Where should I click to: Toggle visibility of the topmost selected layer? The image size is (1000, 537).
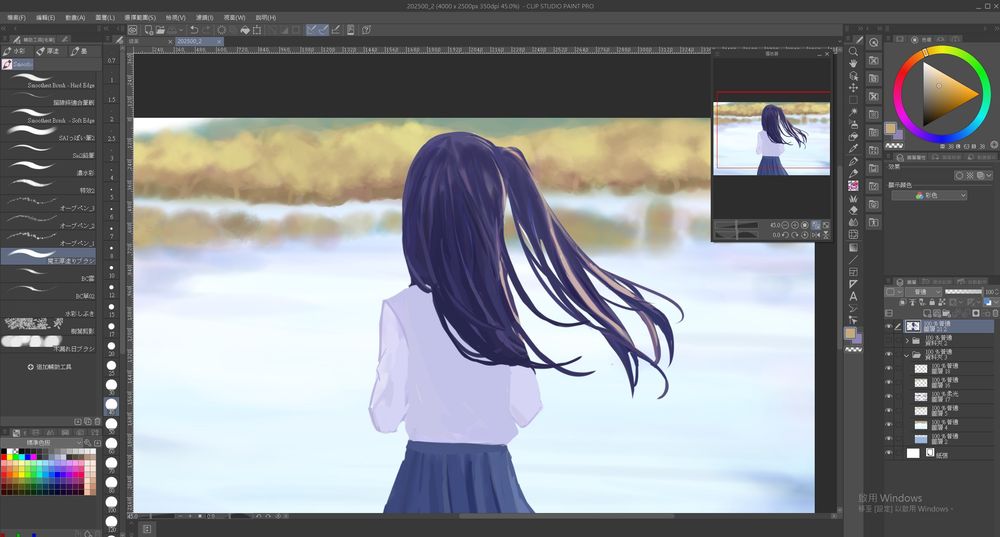(x=888, y=326)
